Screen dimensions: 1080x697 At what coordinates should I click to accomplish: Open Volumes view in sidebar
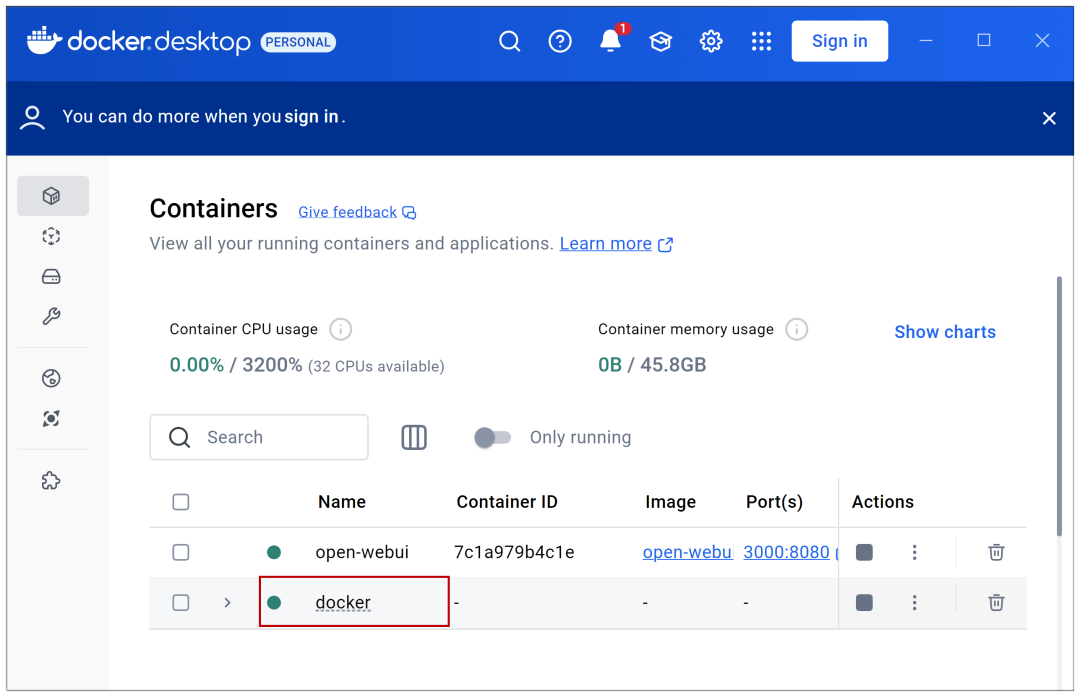[x=51, y=277]
